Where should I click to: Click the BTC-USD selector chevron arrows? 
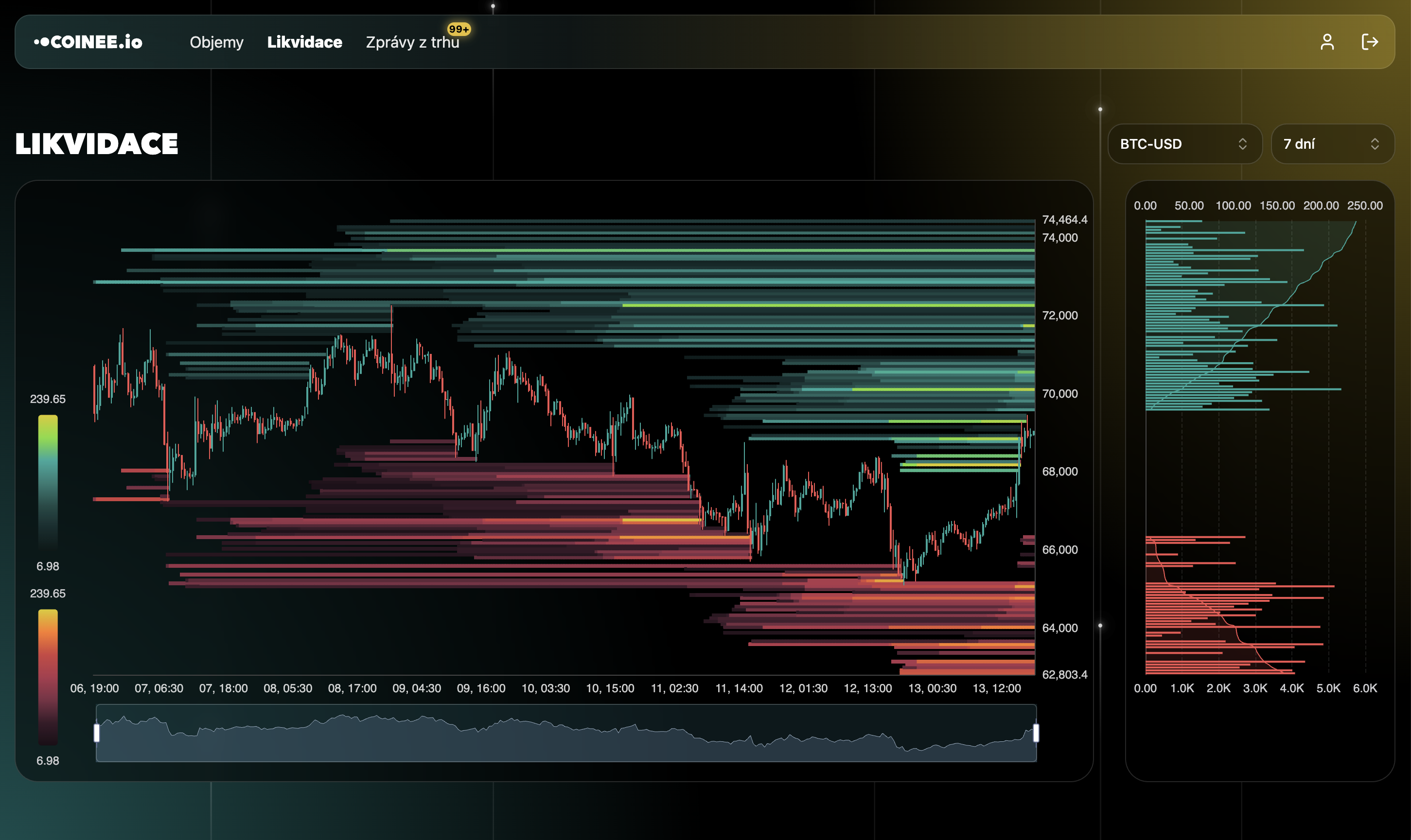(1242, 144)
